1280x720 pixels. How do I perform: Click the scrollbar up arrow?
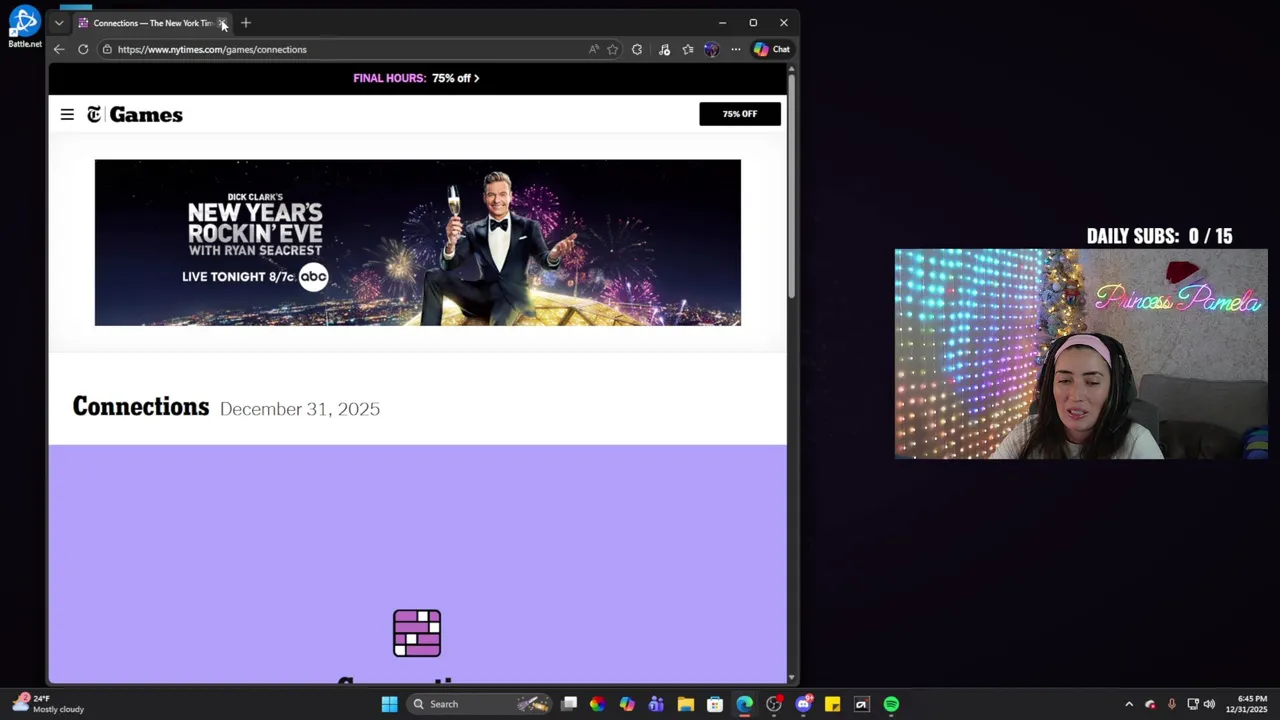tap(791, 70)
